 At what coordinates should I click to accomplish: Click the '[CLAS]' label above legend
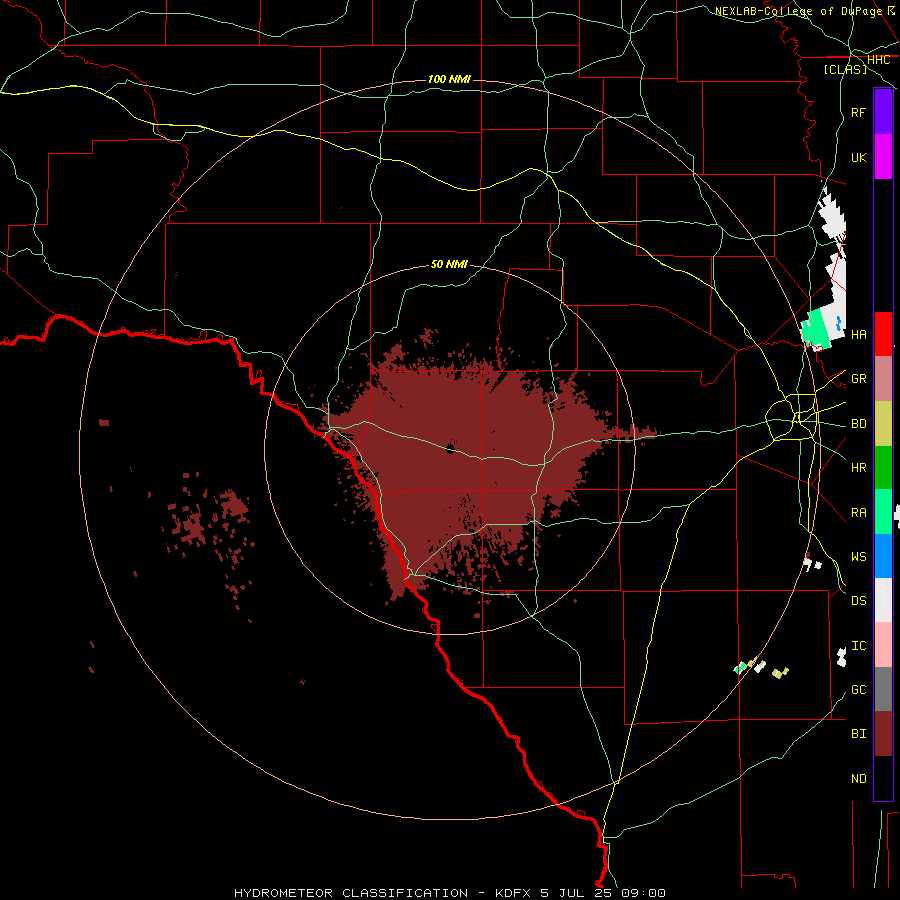(845, 70)
